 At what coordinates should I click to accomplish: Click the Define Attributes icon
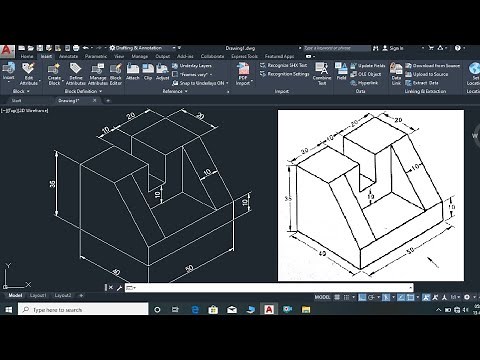[76, 68]
